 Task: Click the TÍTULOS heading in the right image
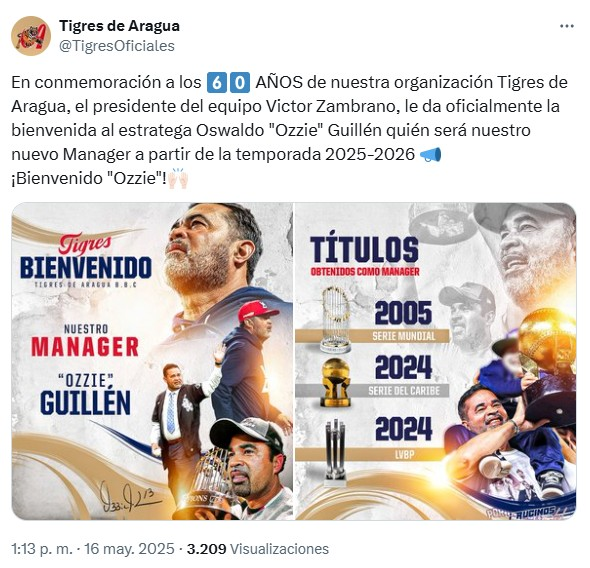click(x=364, y=249)
